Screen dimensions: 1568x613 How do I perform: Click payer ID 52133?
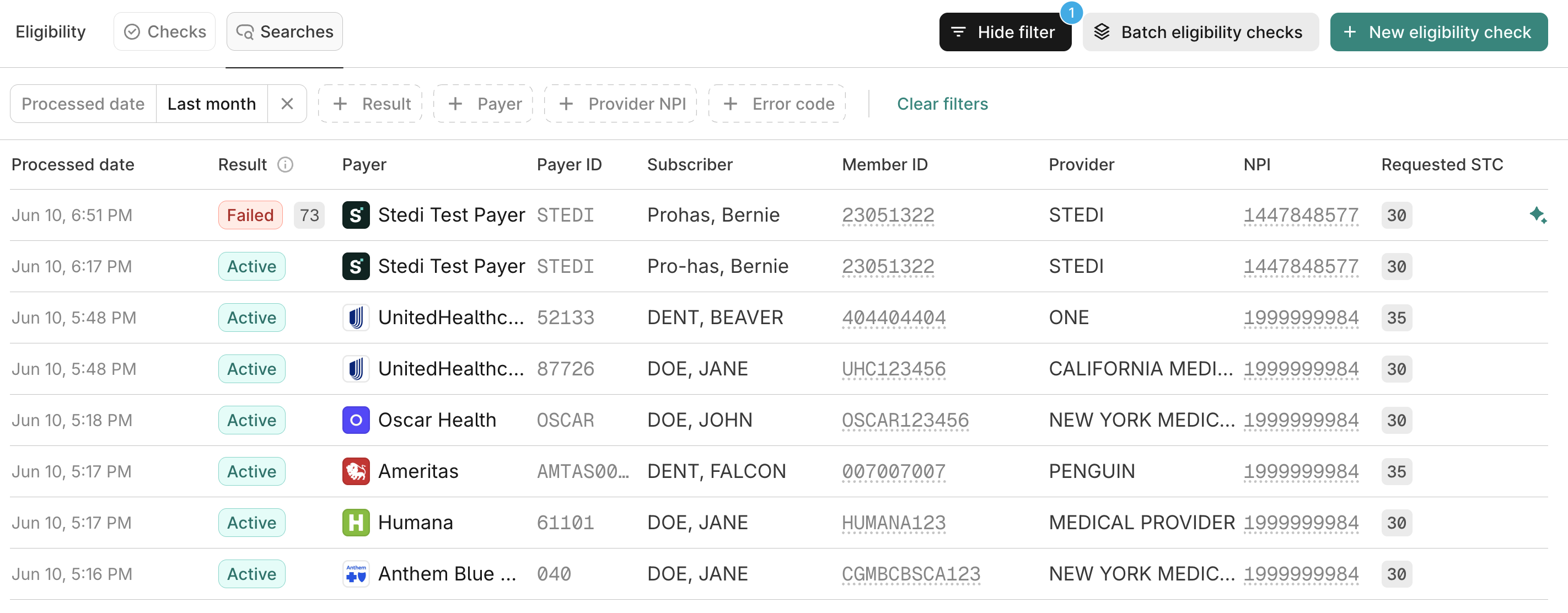[565, 318]
